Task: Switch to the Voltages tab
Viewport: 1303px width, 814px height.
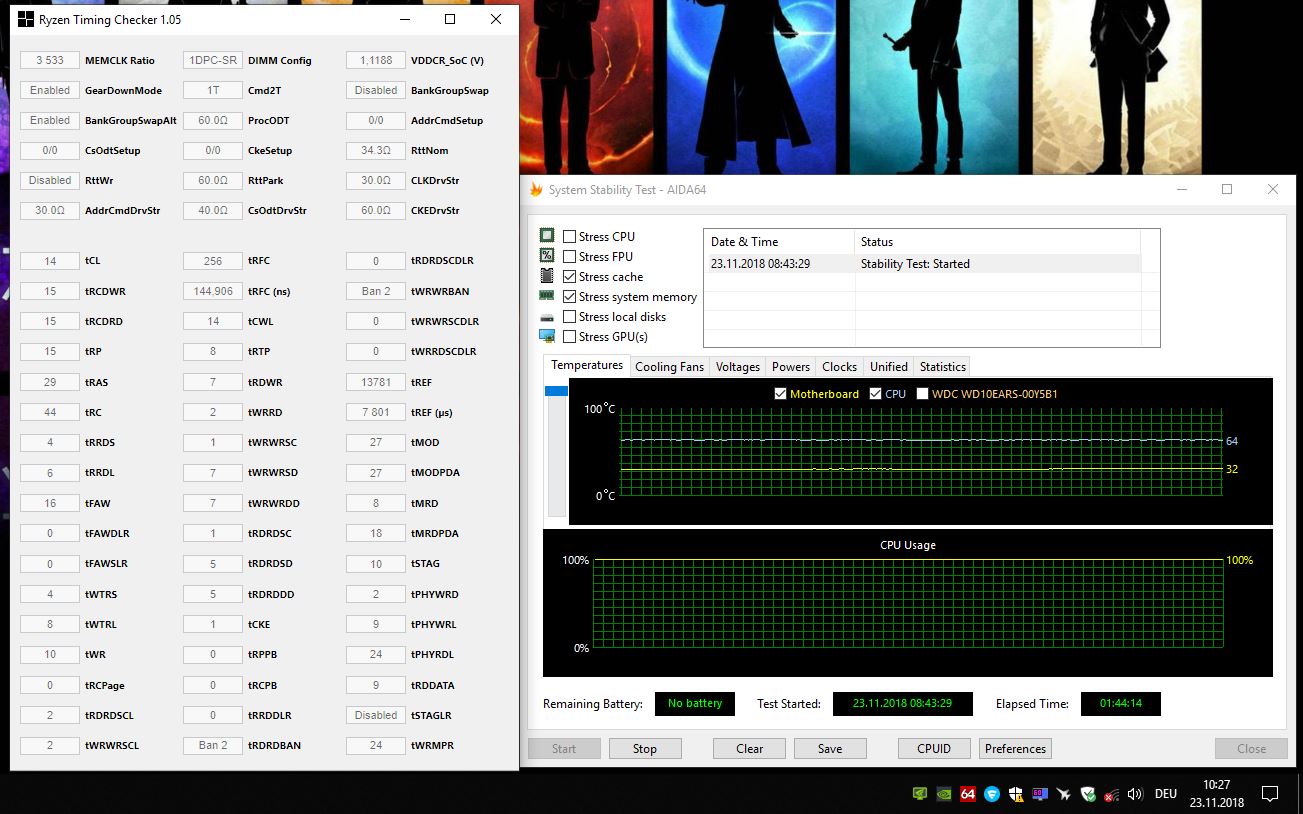Action: pyautogui.click(x=738, y=367)
